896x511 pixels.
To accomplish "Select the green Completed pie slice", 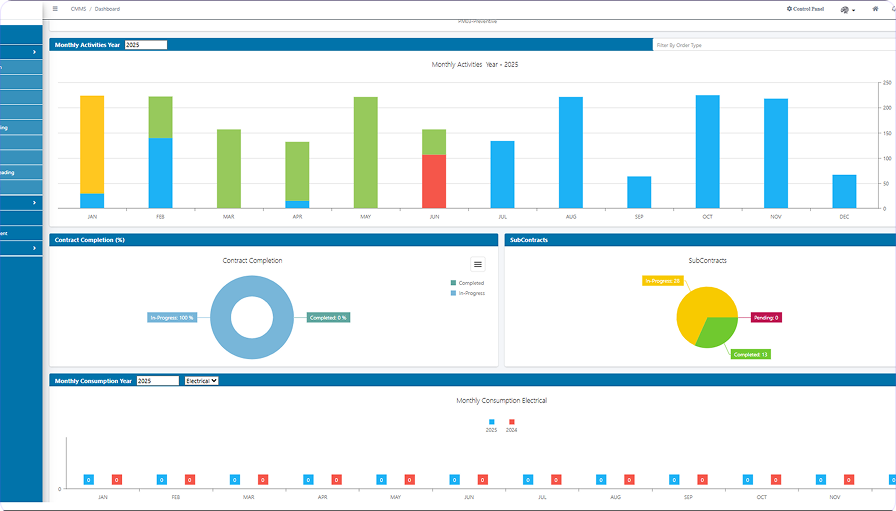I will [x=716, y=332].
